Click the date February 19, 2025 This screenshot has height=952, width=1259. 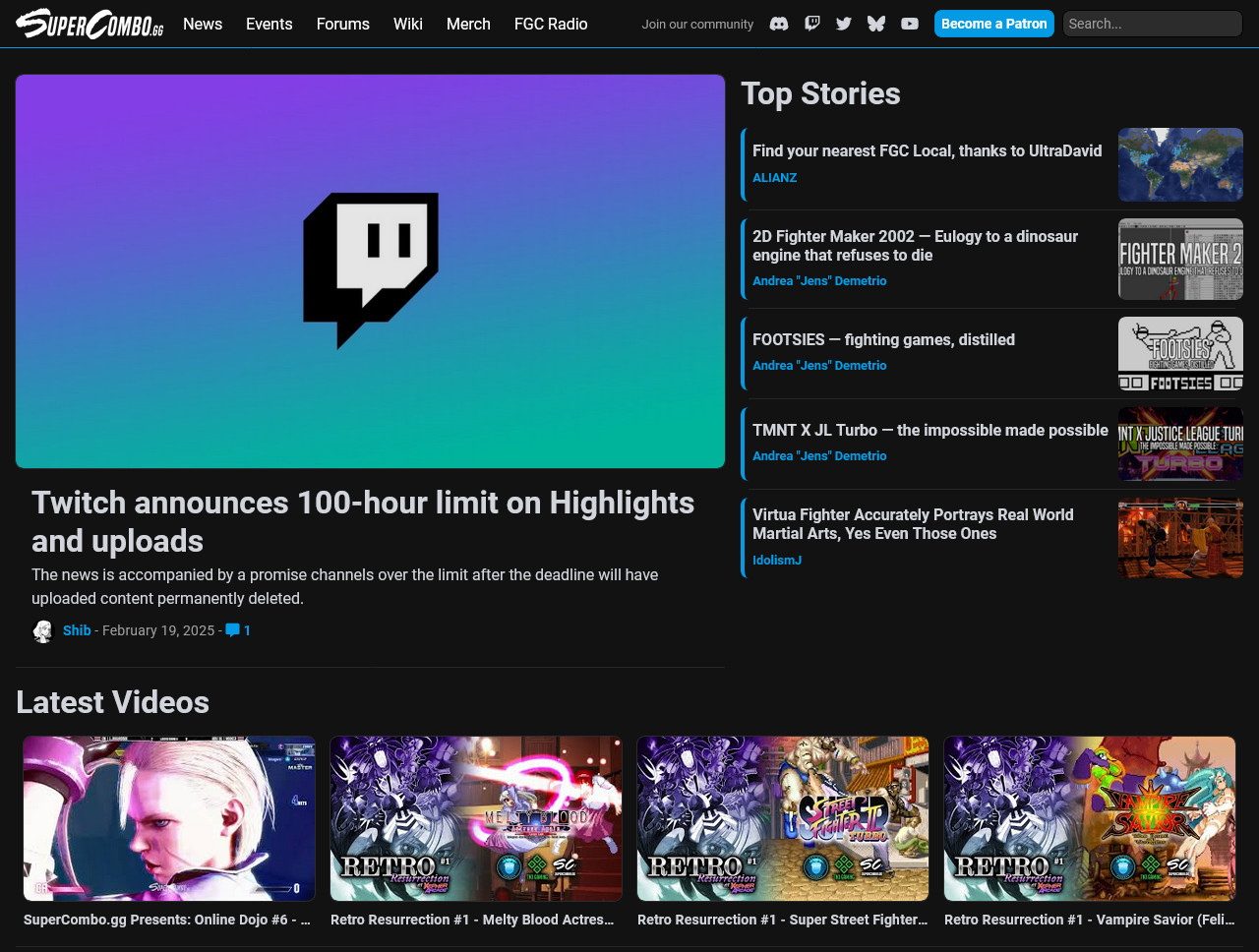[158, 630]
